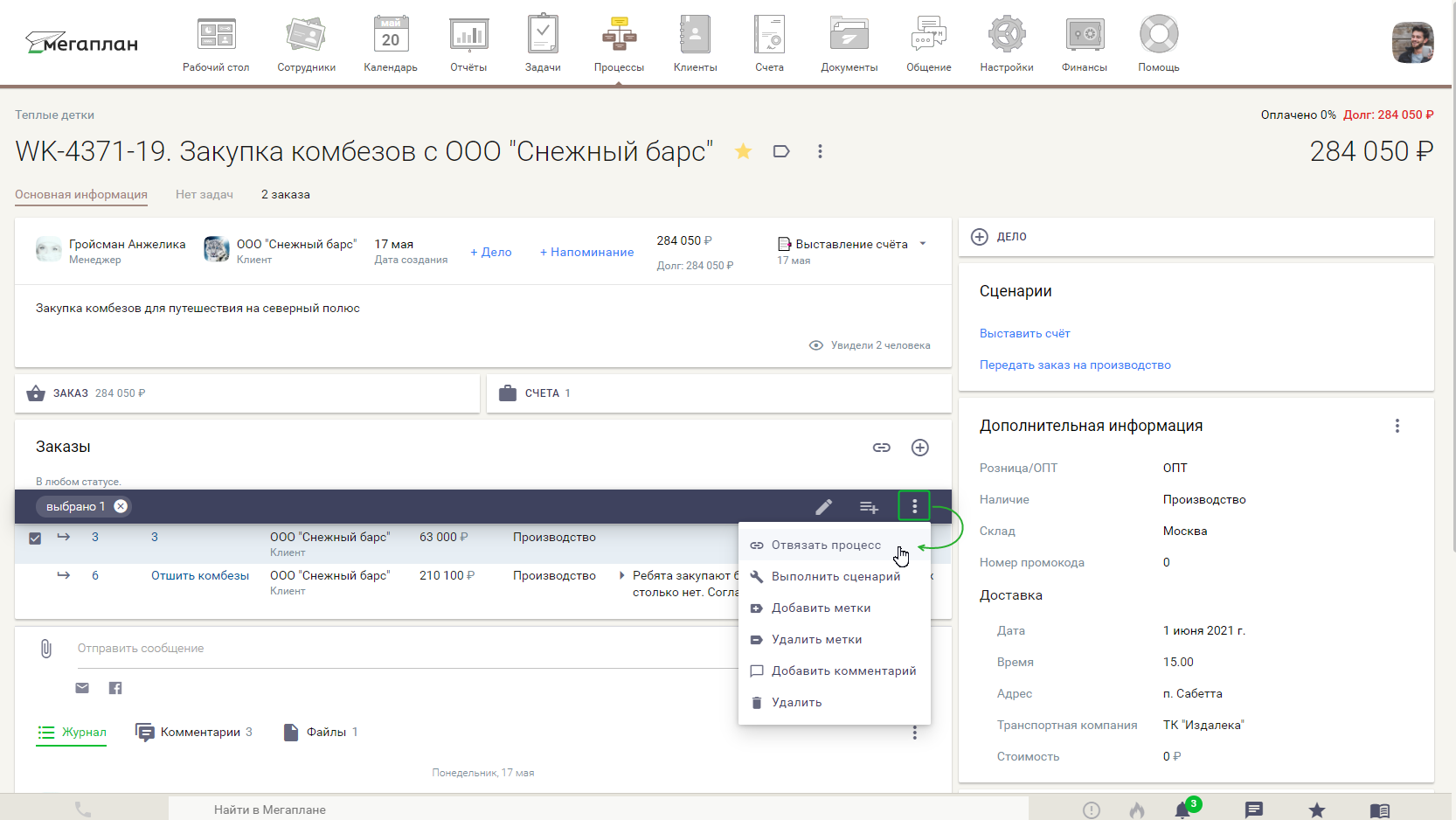Screen dimensions: 1456x820
Task: Switch to Комментарии 3 tab
Action: pos(194,733)
